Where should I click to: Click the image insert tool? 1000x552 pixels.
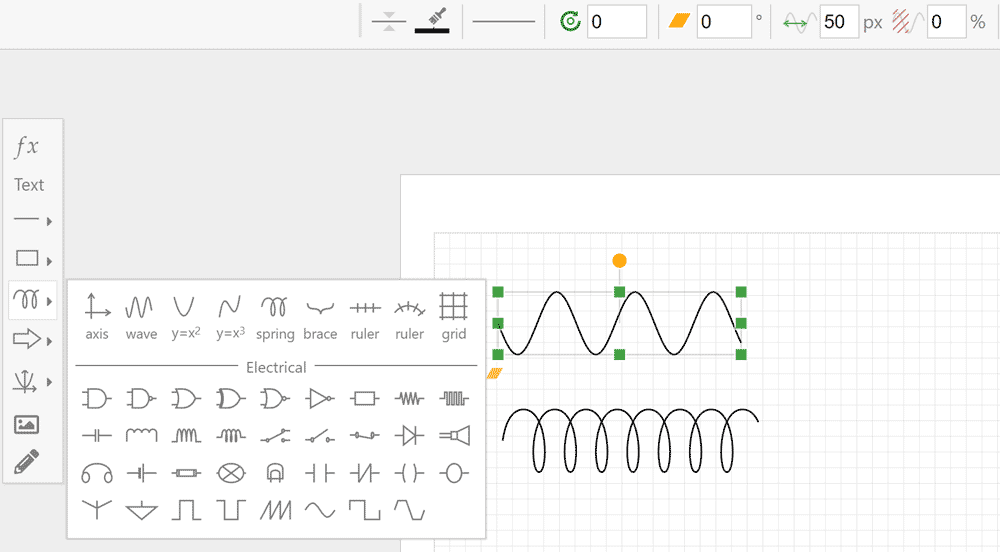pyautogui.click(x=27, y=425)
